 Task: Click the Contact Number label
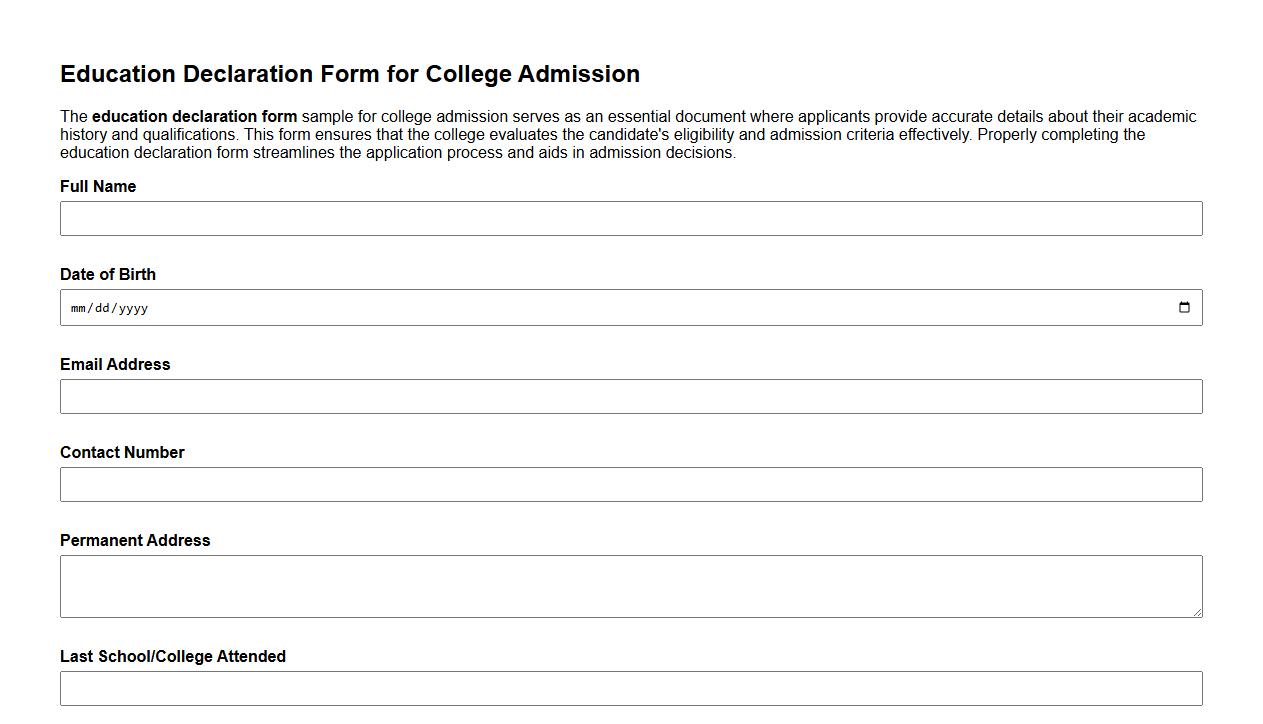122,452
